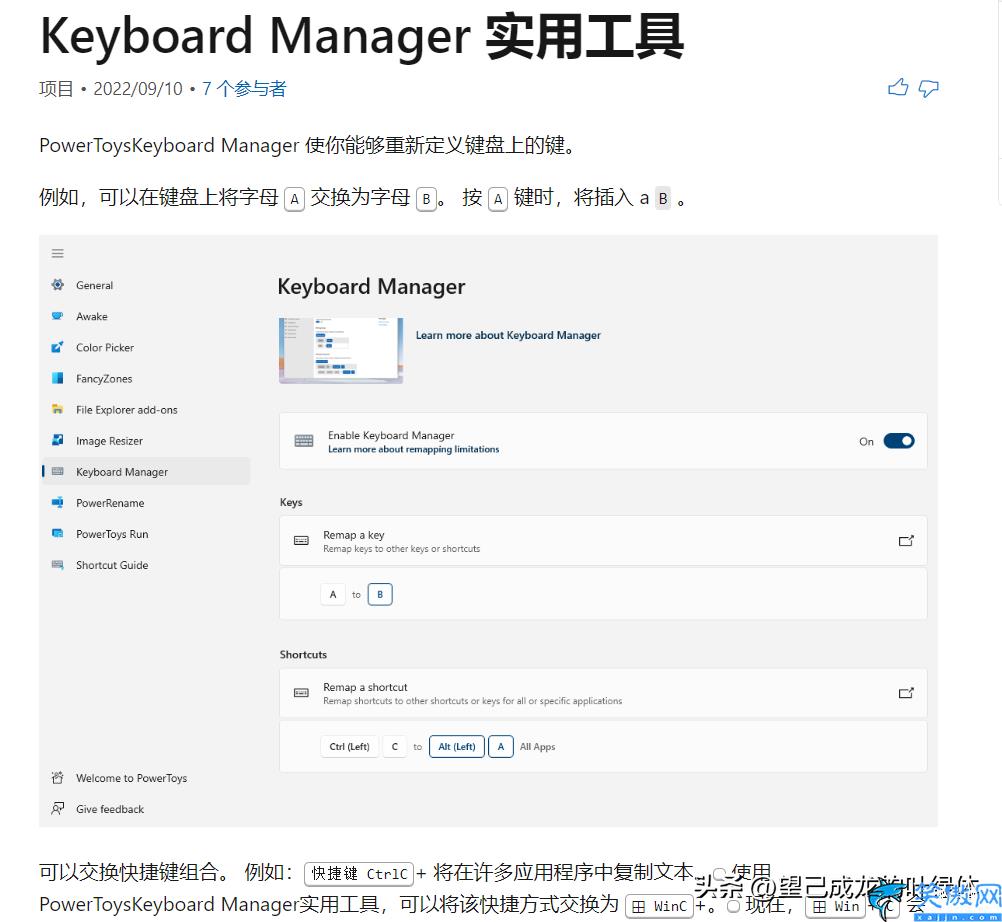Open Remap a shortcut external window icon
This screenshot has width=1002, height=922.
(906, 693)
